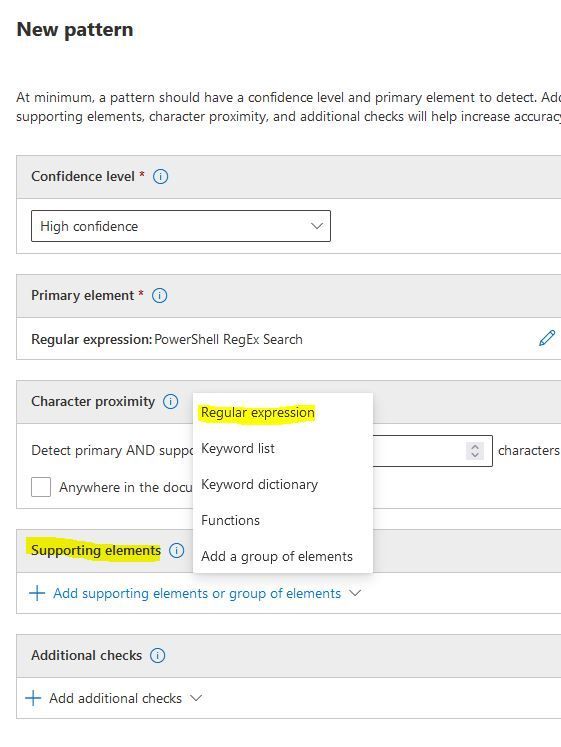This screenshot has height=747, width=561.
Task: Edit the regular expression with the pencil icon
Action: (547, 338)
